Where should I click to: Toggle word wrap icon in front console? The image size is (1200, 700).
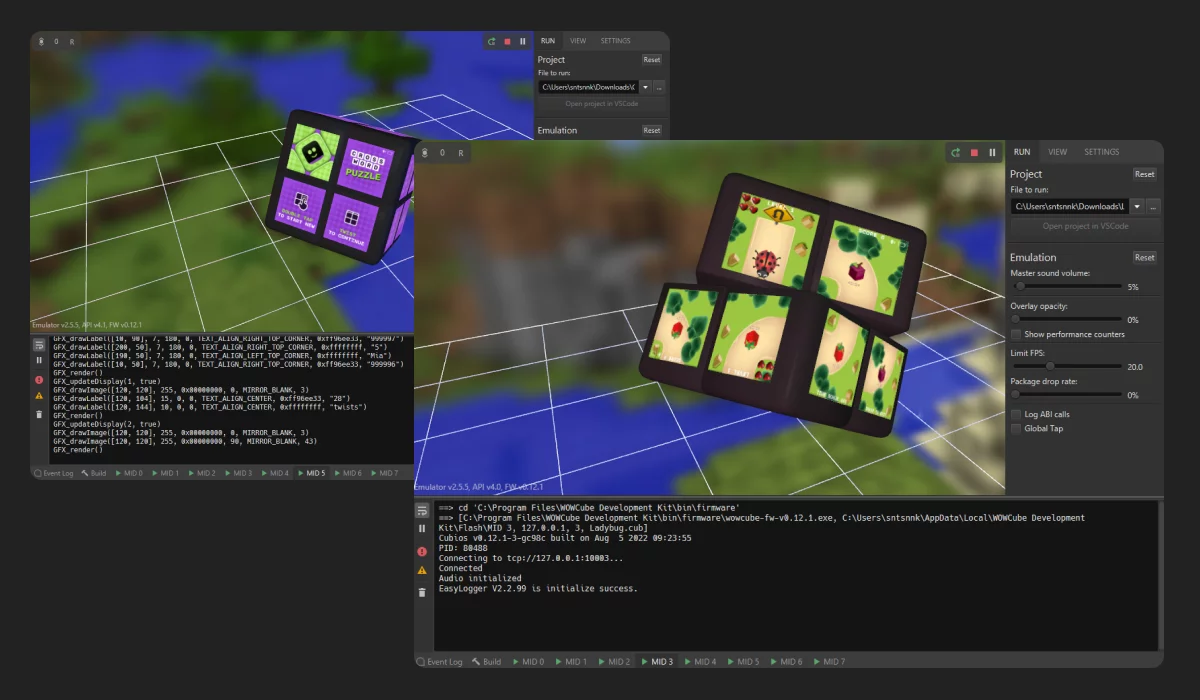point(422,510)
